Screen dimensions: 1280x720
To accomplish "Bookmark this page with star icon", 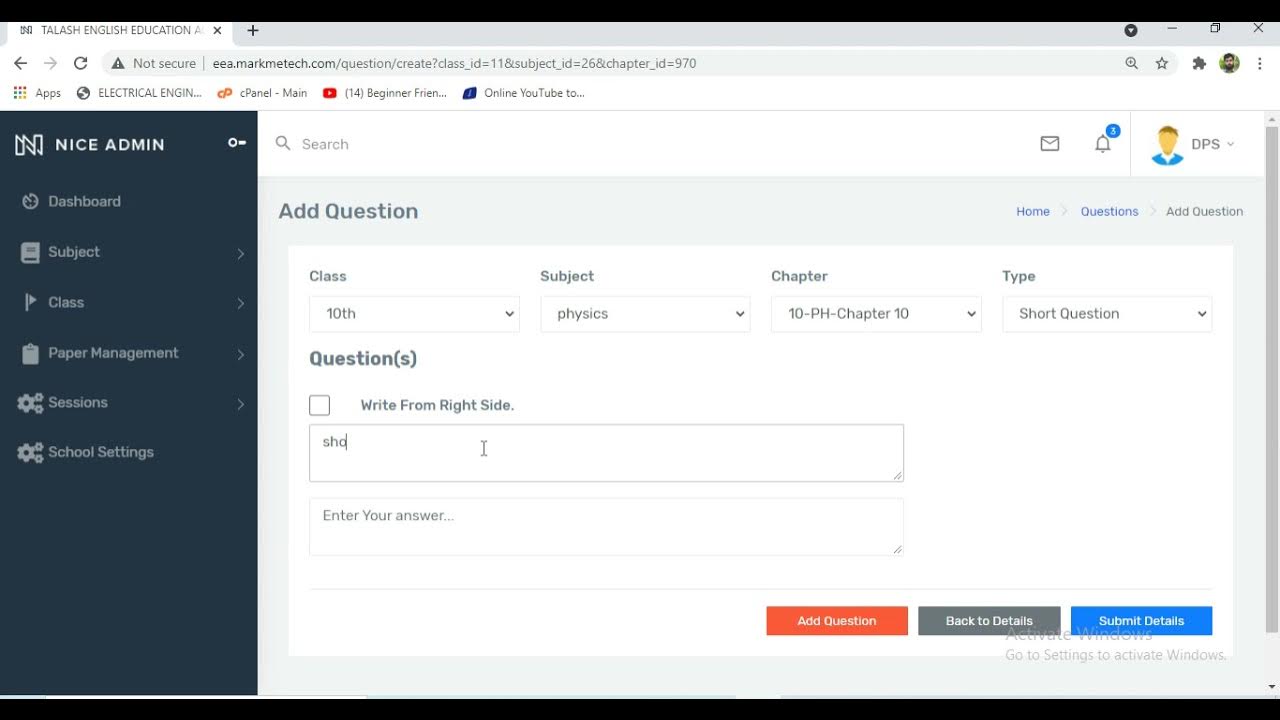I will (x=1162, y=63).
